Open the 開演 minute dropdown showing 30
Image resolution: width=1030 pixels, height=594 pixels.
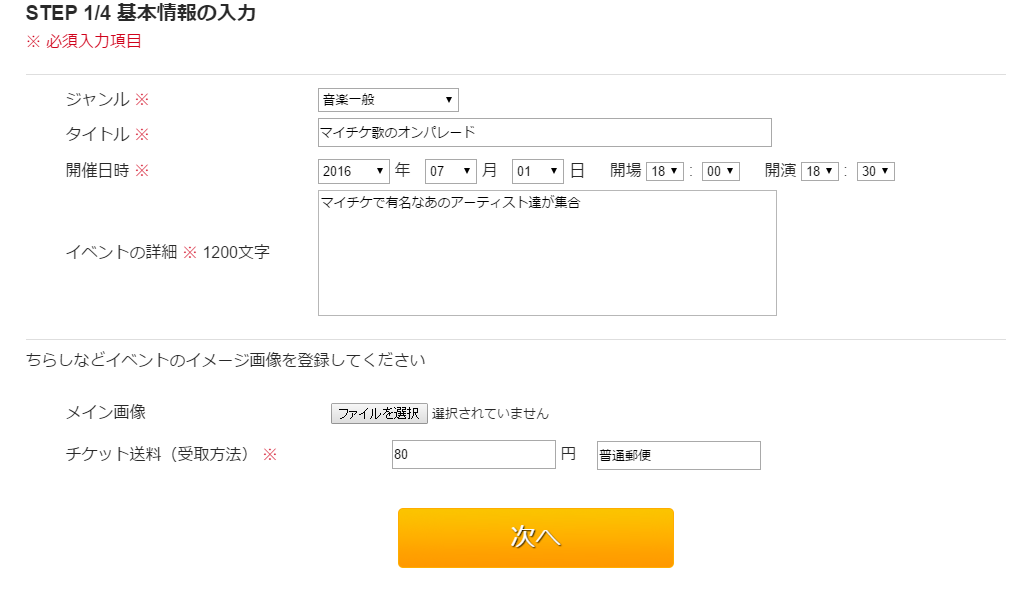coord(876,171)
